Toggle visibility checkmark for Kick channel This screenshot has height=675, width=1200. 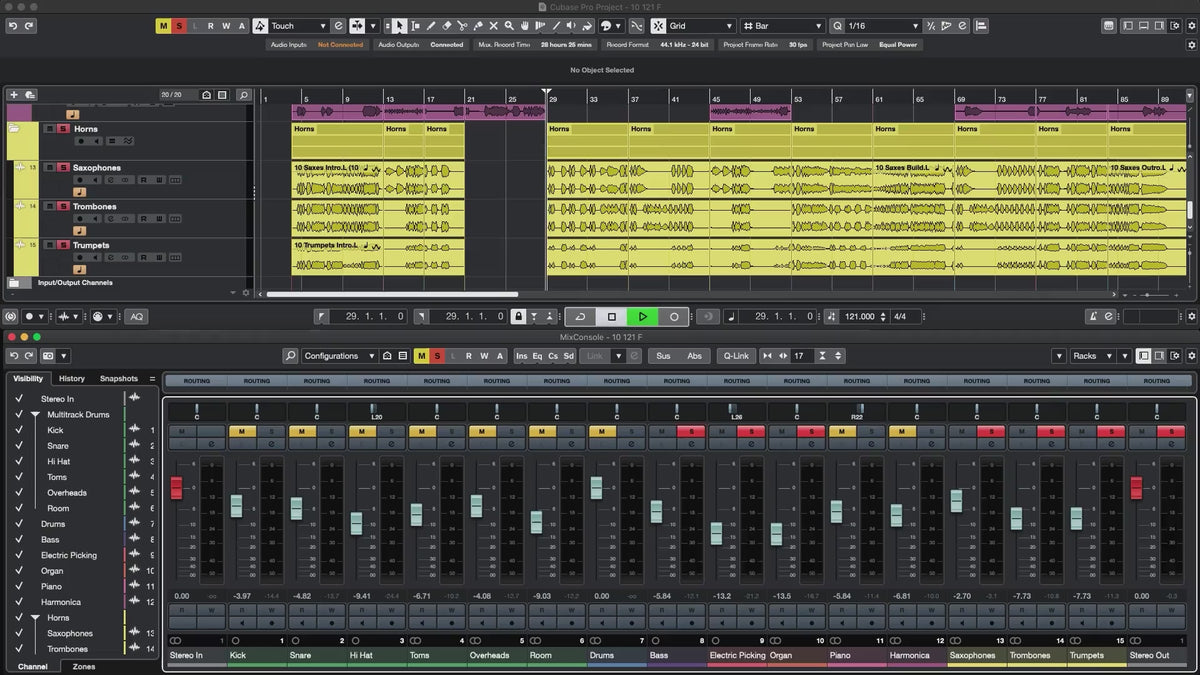18,430
